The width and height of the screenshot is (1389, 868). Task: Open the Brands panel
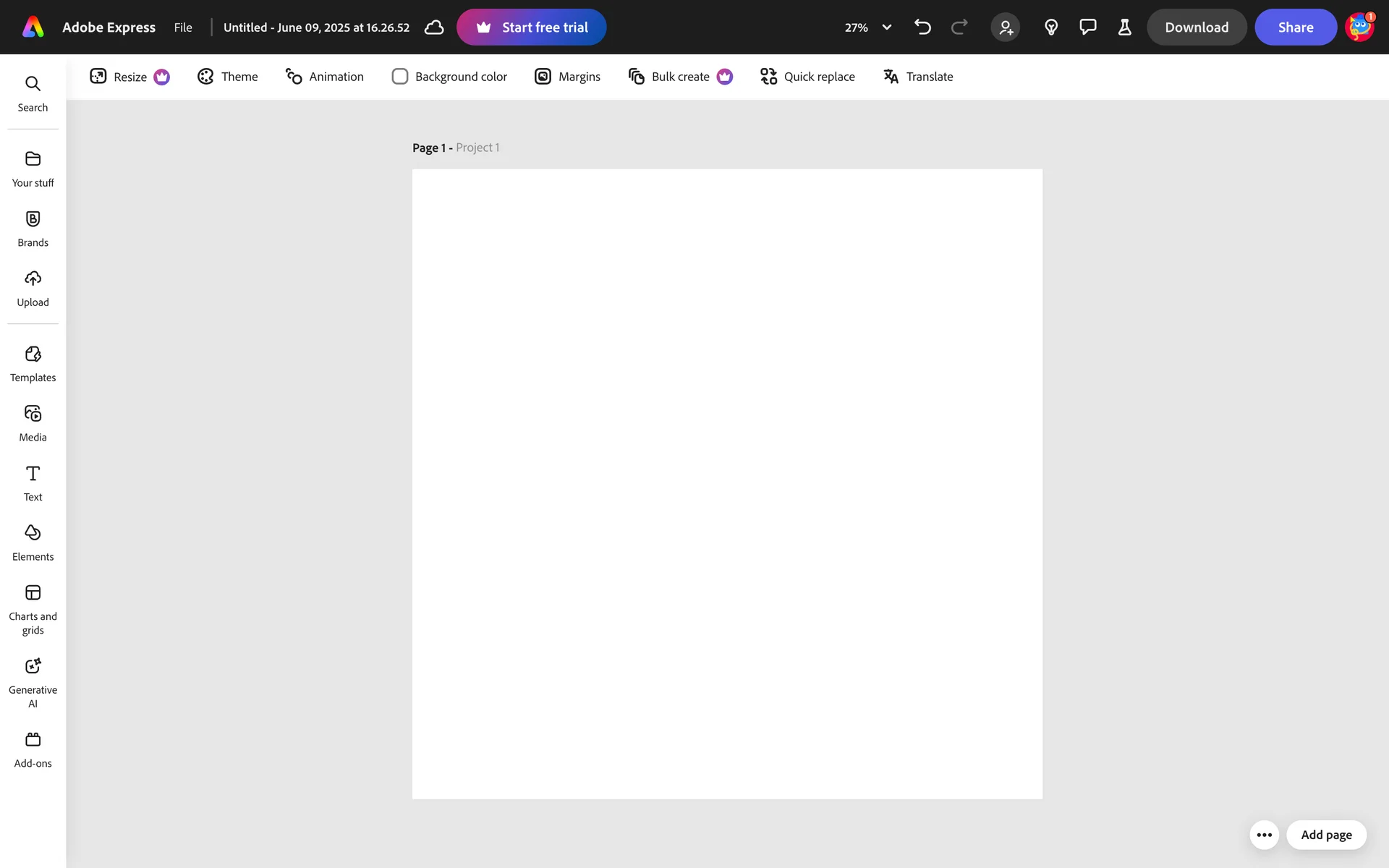[x=33, y=229]
